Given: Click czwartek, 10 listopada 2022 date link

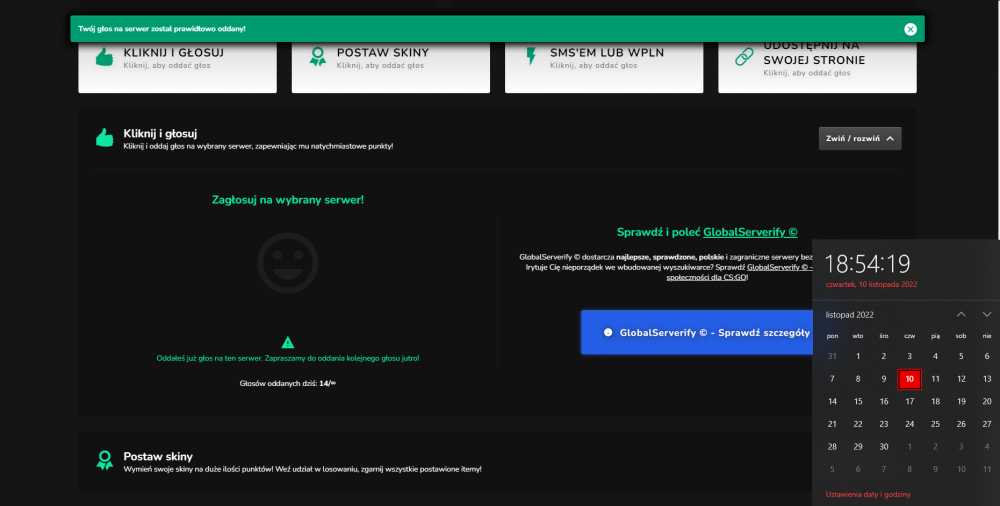Looking at the screenshot, I should tap(871, 285).
